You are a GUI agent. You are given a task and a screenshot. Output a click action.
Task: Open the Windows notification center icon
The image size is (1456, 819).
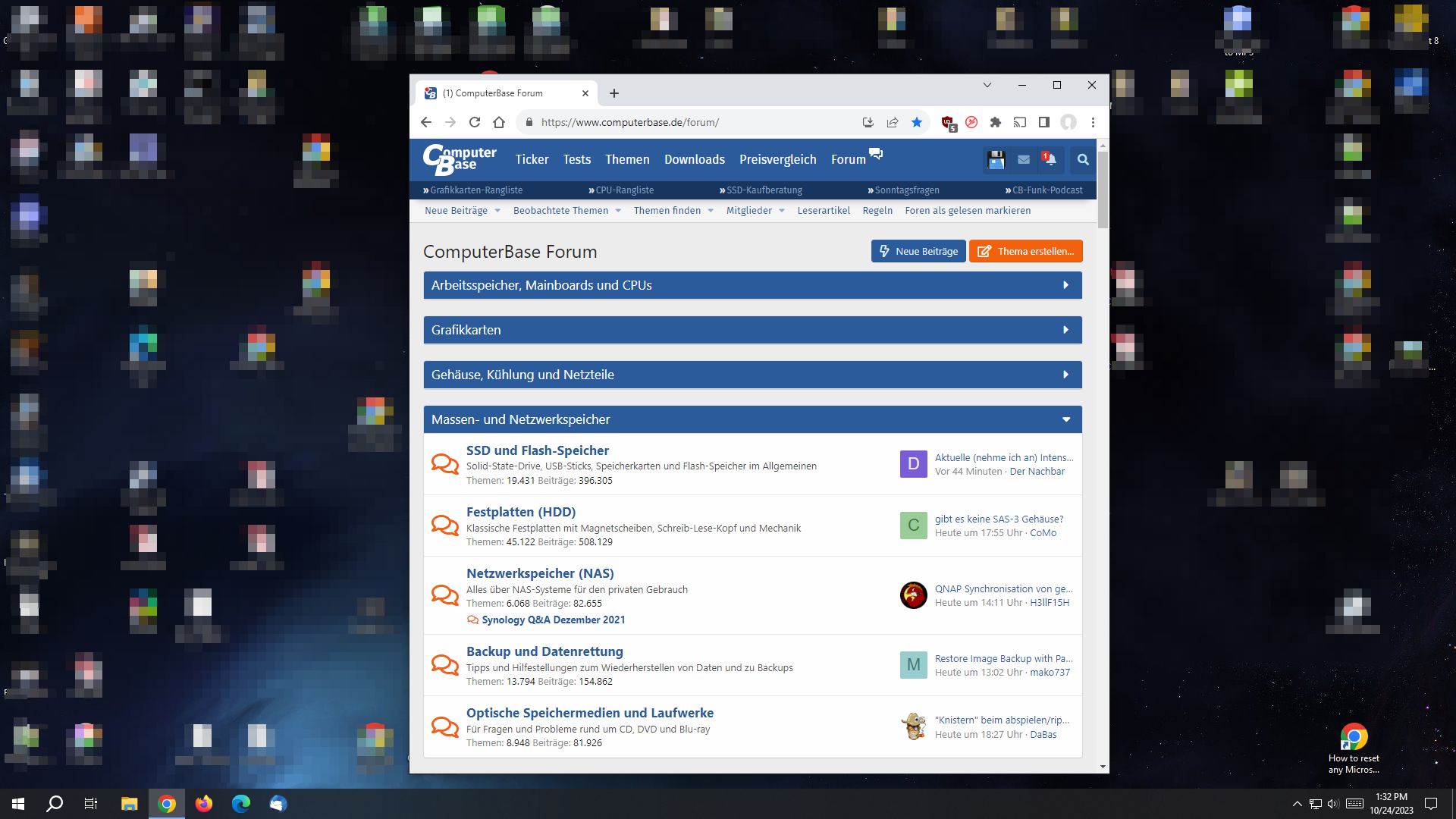point(1431,804)
